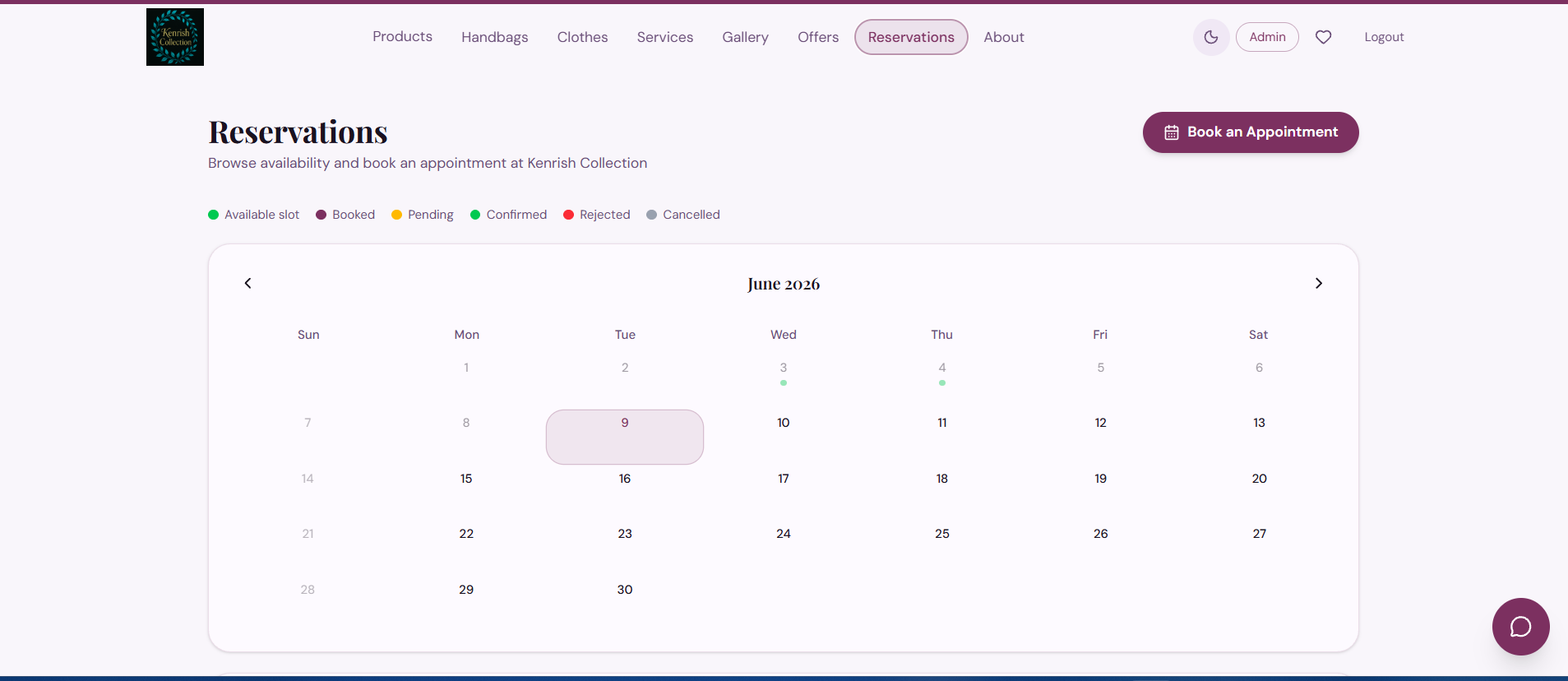1568x681 pixels.
Task: Open the About page
Action: pyautogui.click(x=1004, y=37)
